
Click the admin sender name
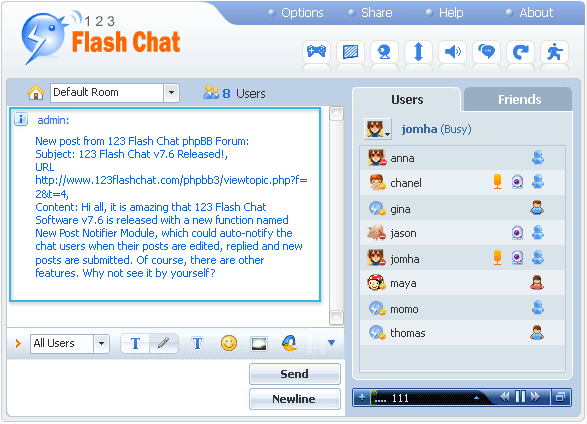tap(53, 120)
